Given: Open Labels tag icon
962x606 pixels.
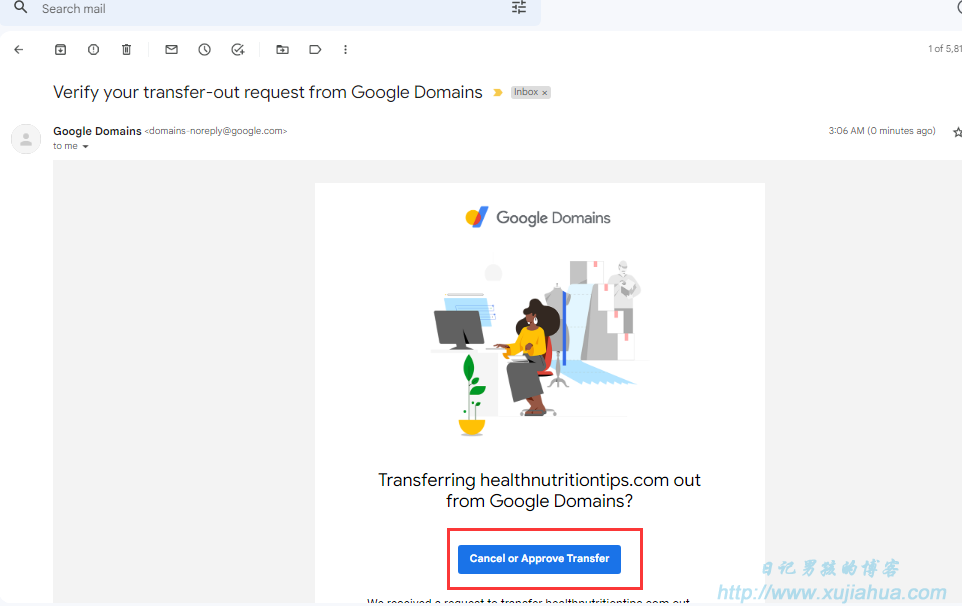Looking at the screenshot, I should coord(315,50).
